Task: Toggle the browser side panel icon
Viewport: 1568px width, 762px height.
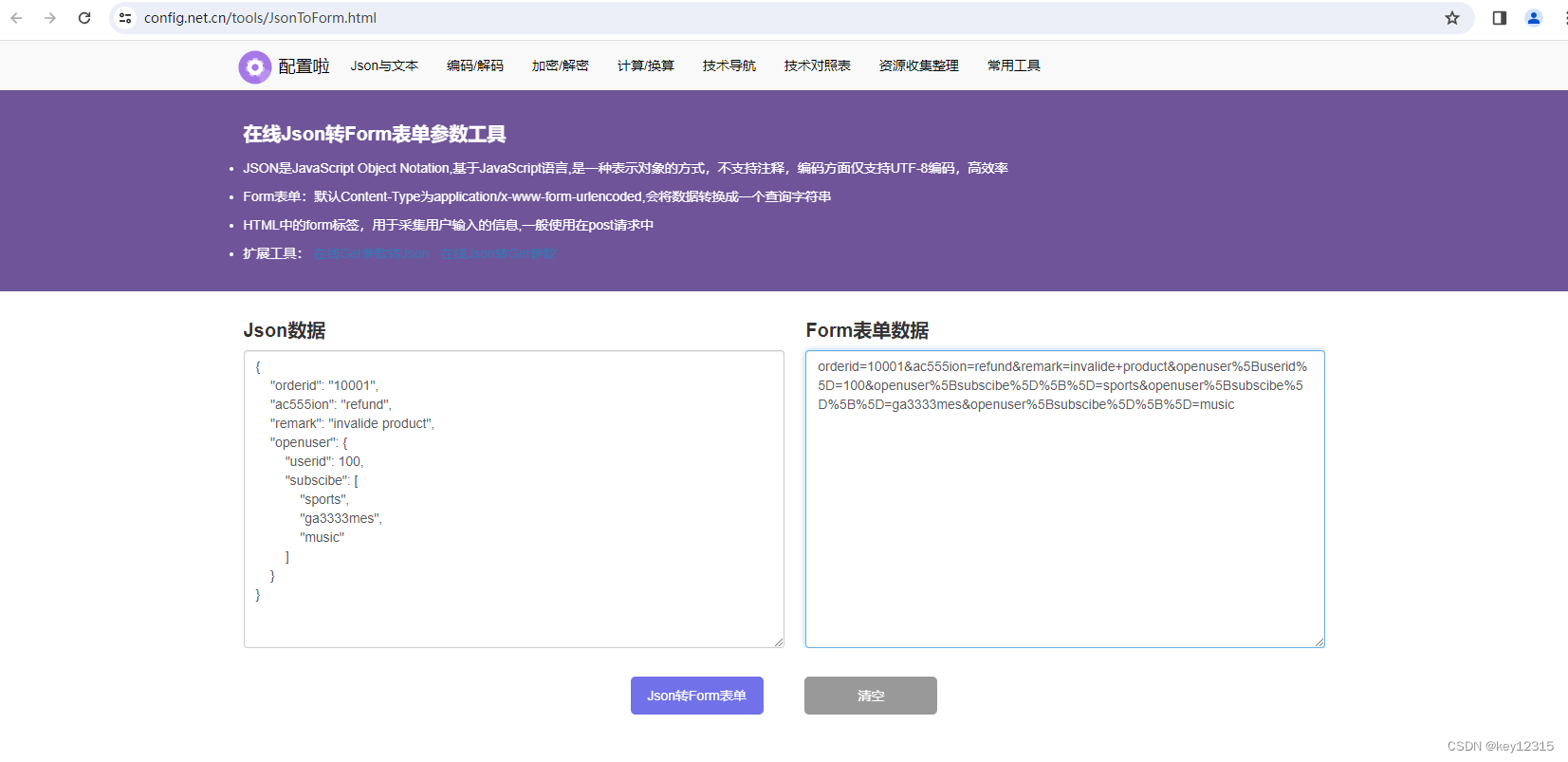Action: coord(1500,18)
